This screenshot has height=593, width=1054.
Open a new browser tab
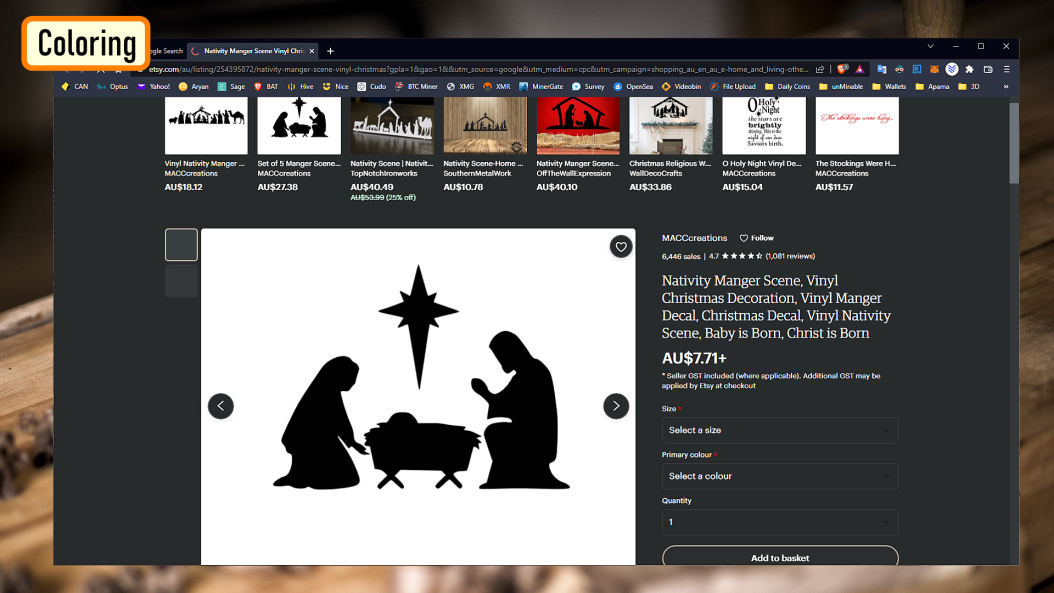[330, 51]
